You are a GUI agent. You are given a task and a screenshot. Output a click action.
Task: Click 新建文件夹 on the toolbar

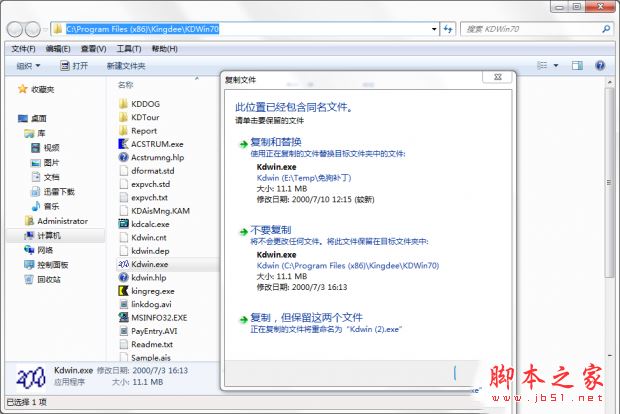126,66
